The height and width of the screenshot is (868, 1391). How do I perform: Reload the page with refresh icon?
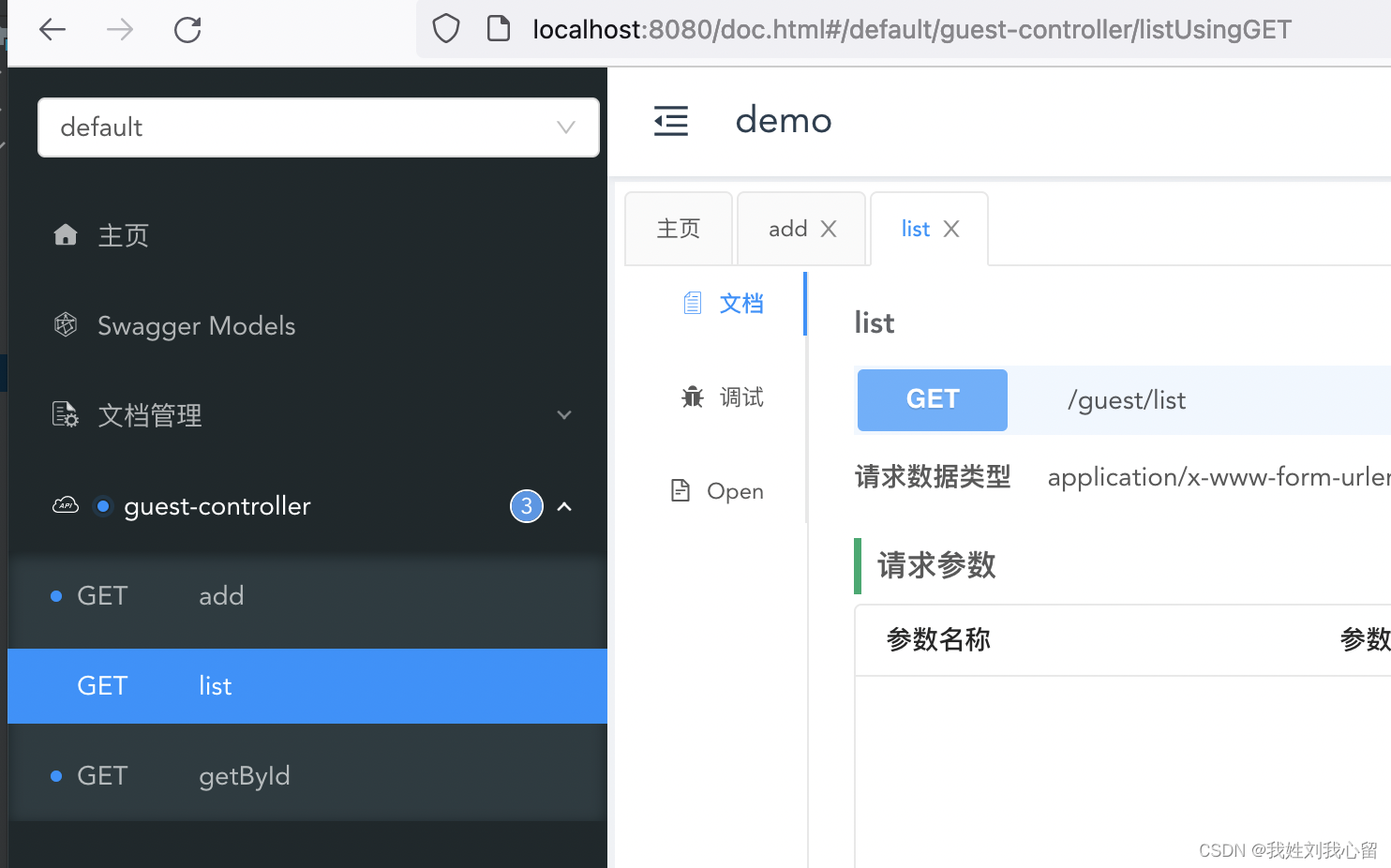[x=187, y=30]
